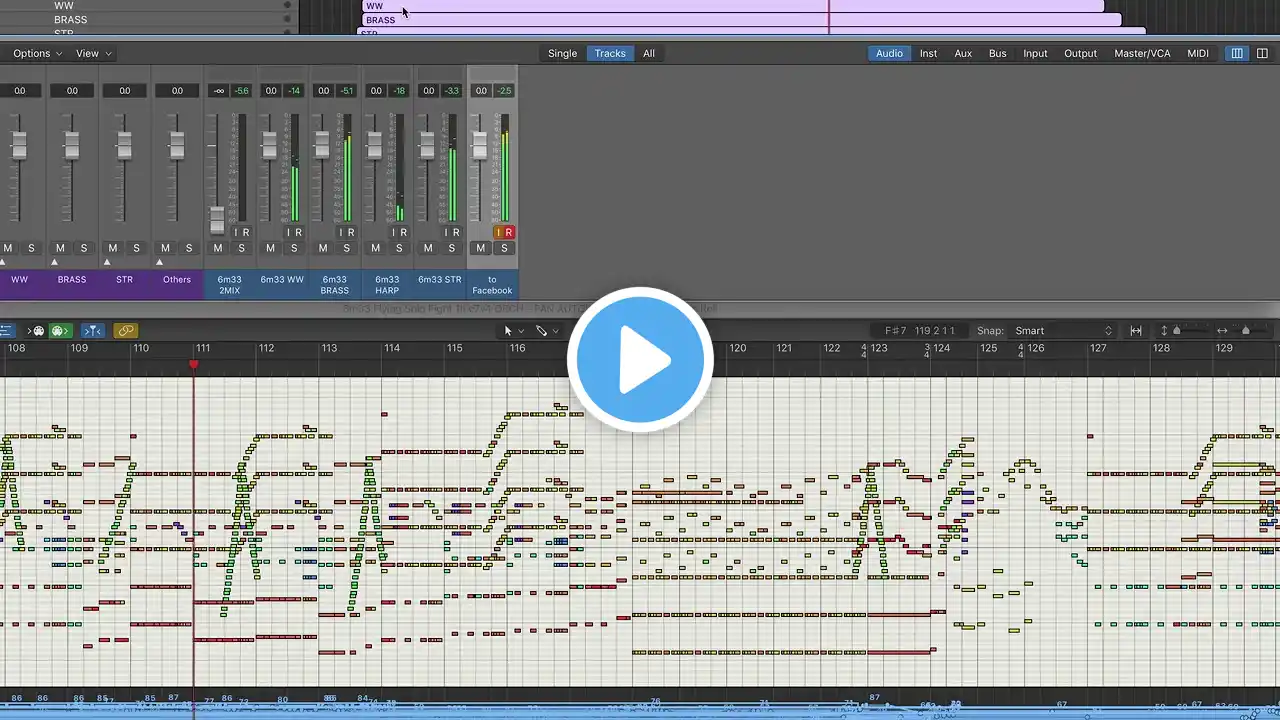Click the piano roll vertical zoom slider
This screenshot has width=1280, height=720.
pos(1176,331)
